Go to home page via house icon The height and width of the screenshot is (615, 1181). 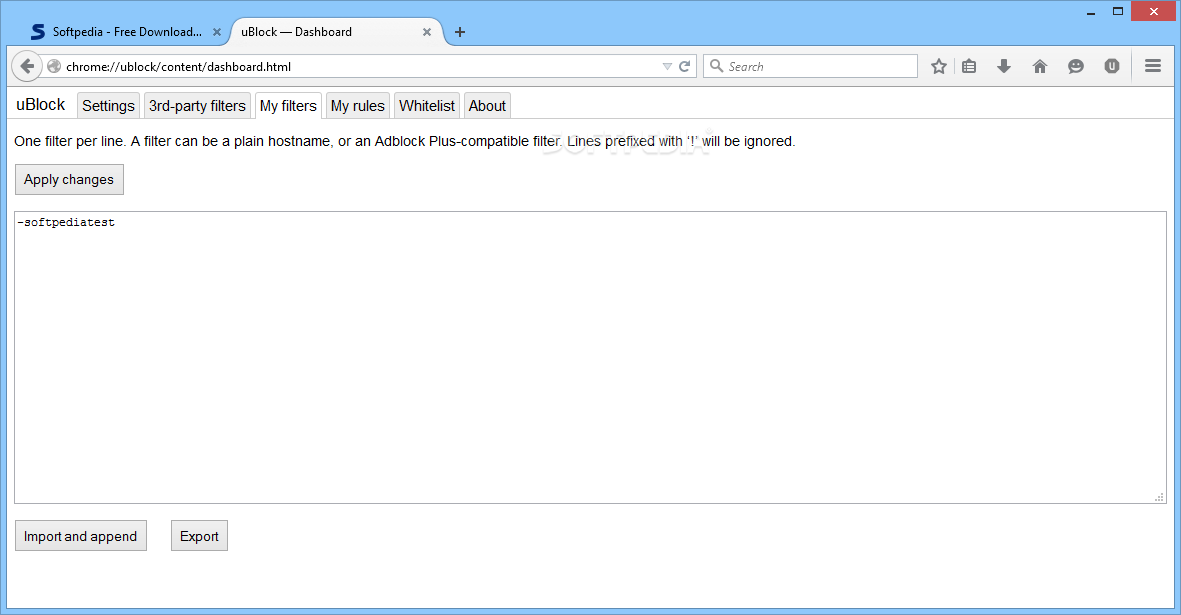pyautogui.click(x=1040, y=66)
